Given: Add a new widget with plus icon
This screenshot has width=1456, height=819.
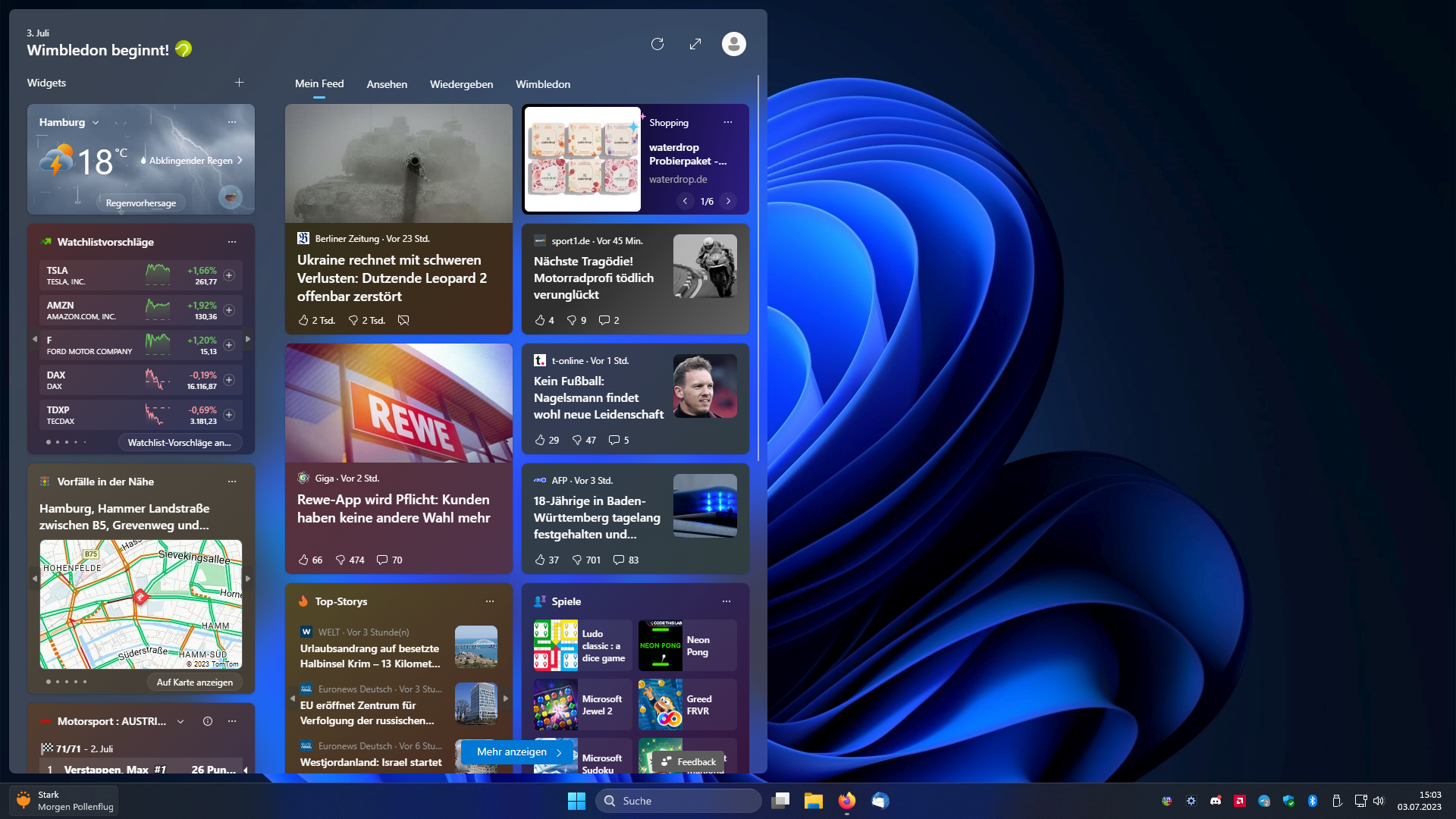Looking at the screenshot, I should (x=239, y=83).
